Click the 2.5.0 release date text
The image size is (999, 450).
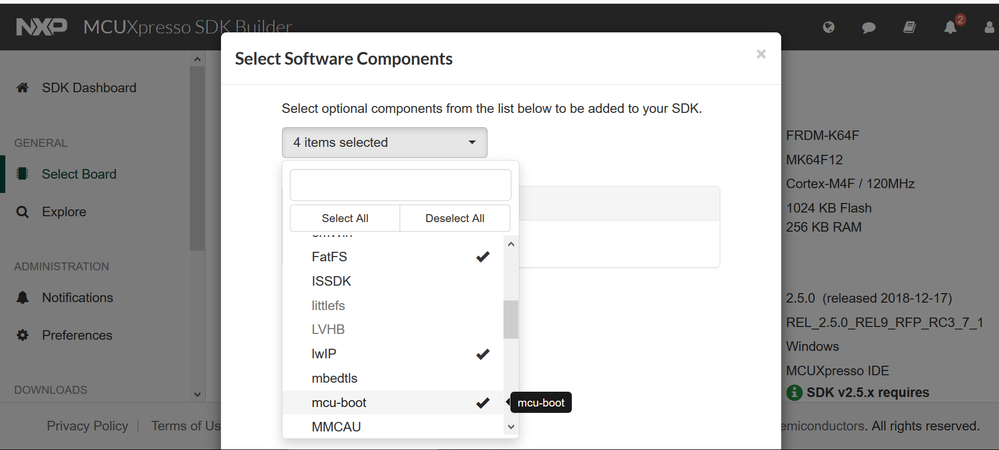(x=868, y=298)
